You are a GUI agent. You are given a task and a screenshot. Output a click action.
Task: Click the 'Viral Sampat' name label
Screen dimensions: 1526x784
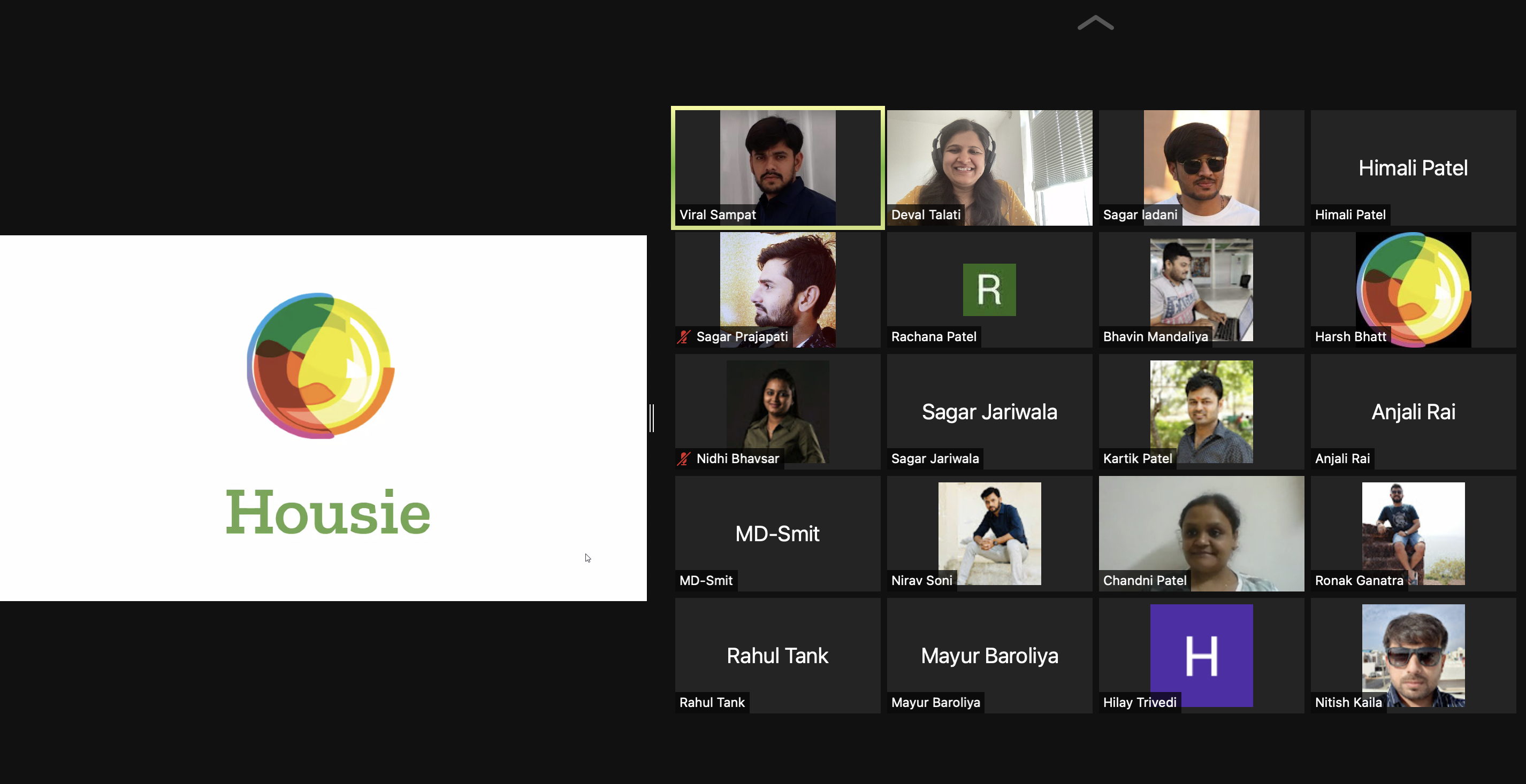pos(718,215)
